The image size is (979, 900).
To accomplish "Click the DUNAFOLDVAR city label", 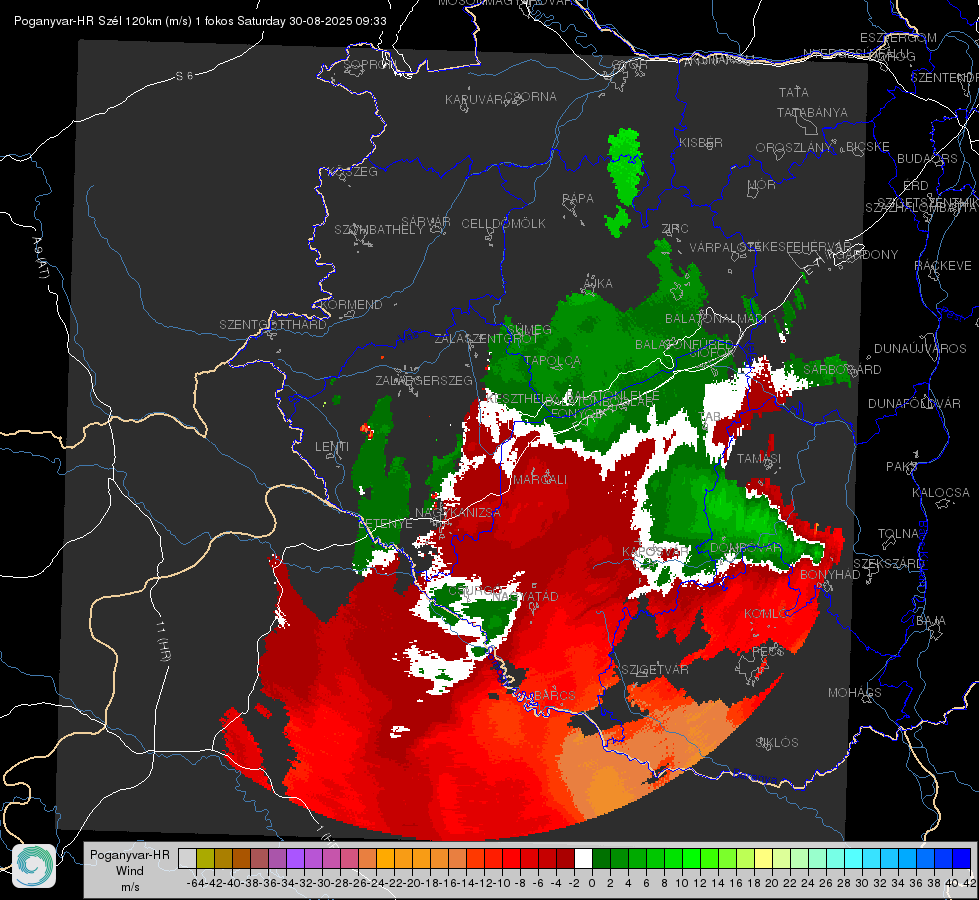I will tap(914, 403).
